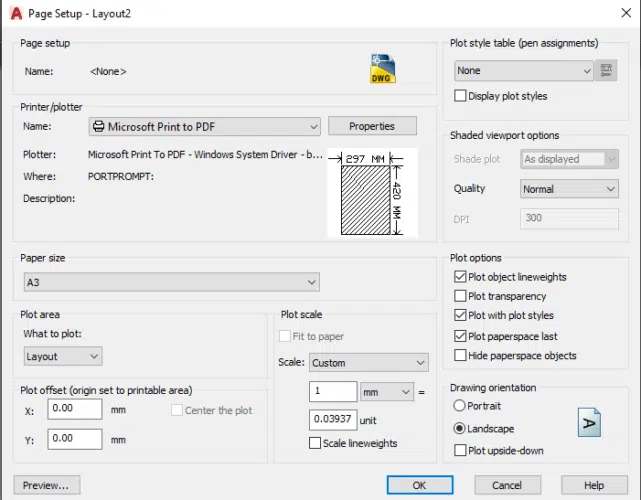This screenshot has height=500, width=641.
Task: Click the Cancel button
Action: point(507,485)
